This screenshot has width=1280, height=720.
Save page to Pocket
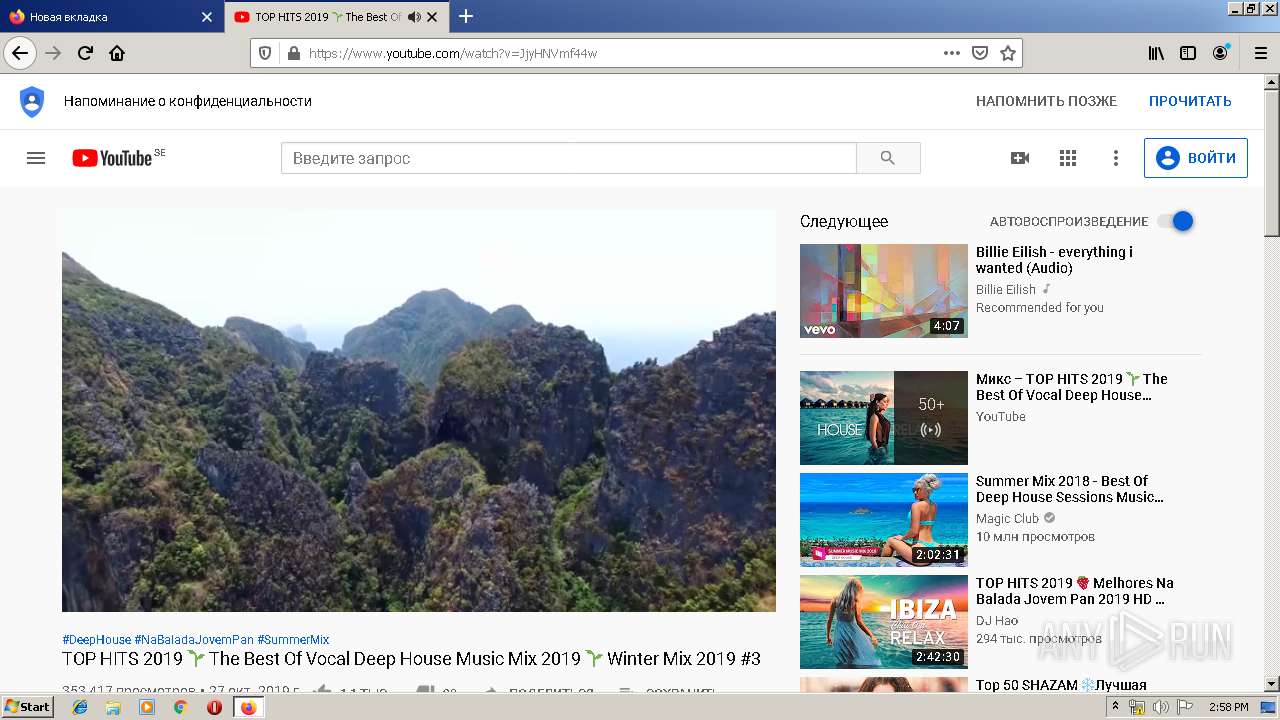click(980, 53)
